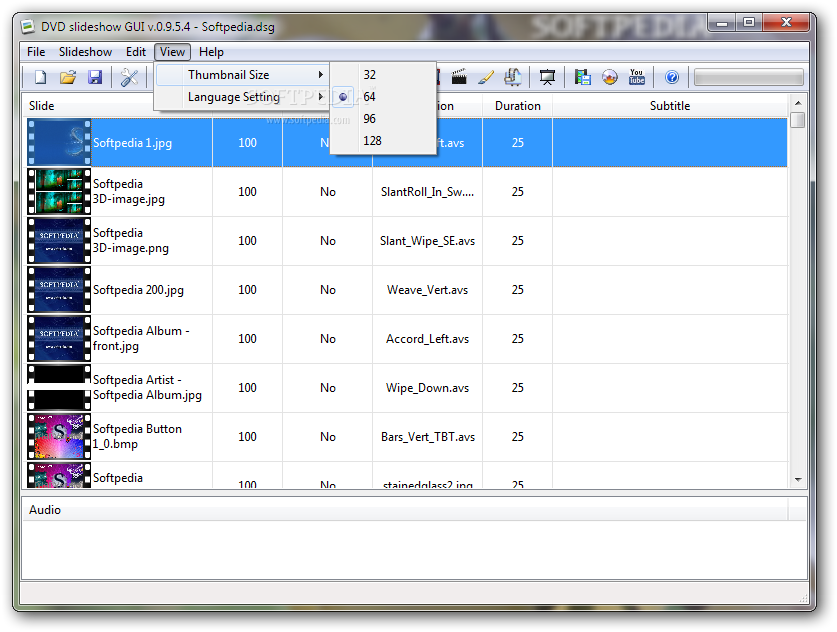837x632 pixels.
Task: Click the progress bar in the toolbar
Action: click(x=748, y=77)
